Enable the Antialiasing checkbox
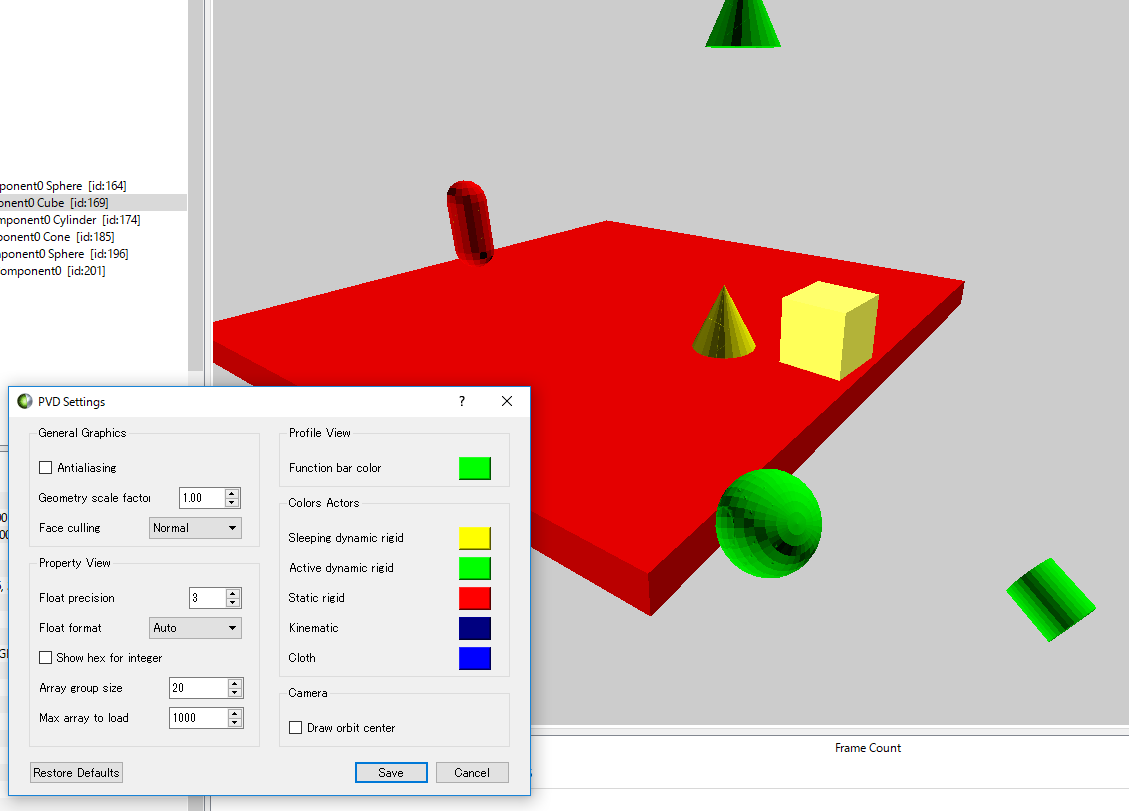Screen dimensions: 1129x811 point(45,467)
